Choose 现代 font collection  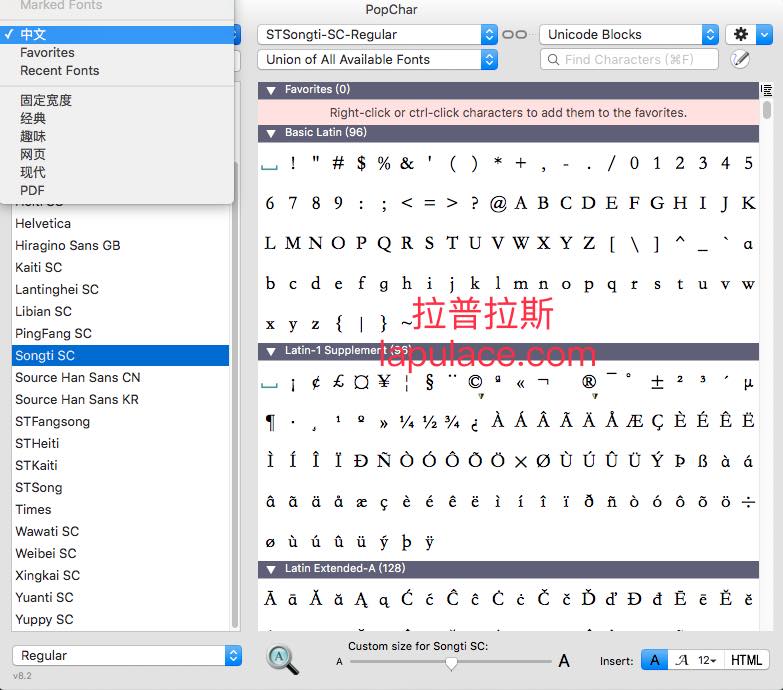117,172
